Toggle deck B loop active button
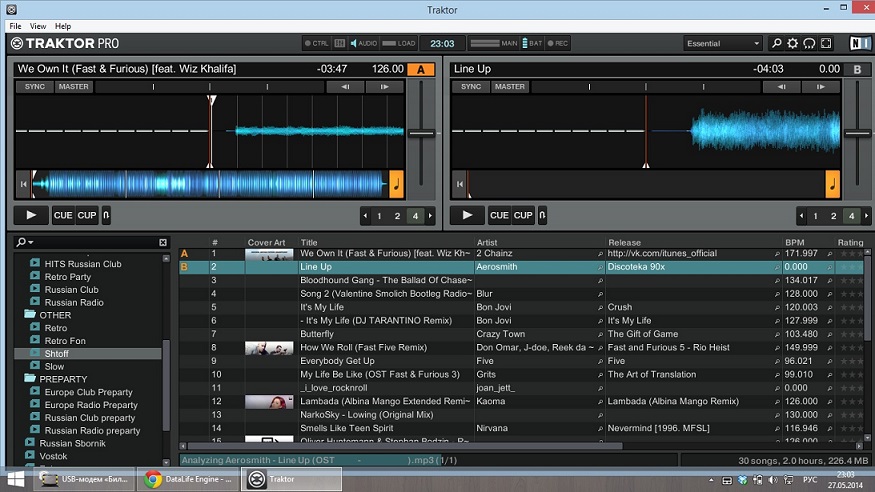The width and height of the screenshot is (875, 492). [x=542, y=215]
